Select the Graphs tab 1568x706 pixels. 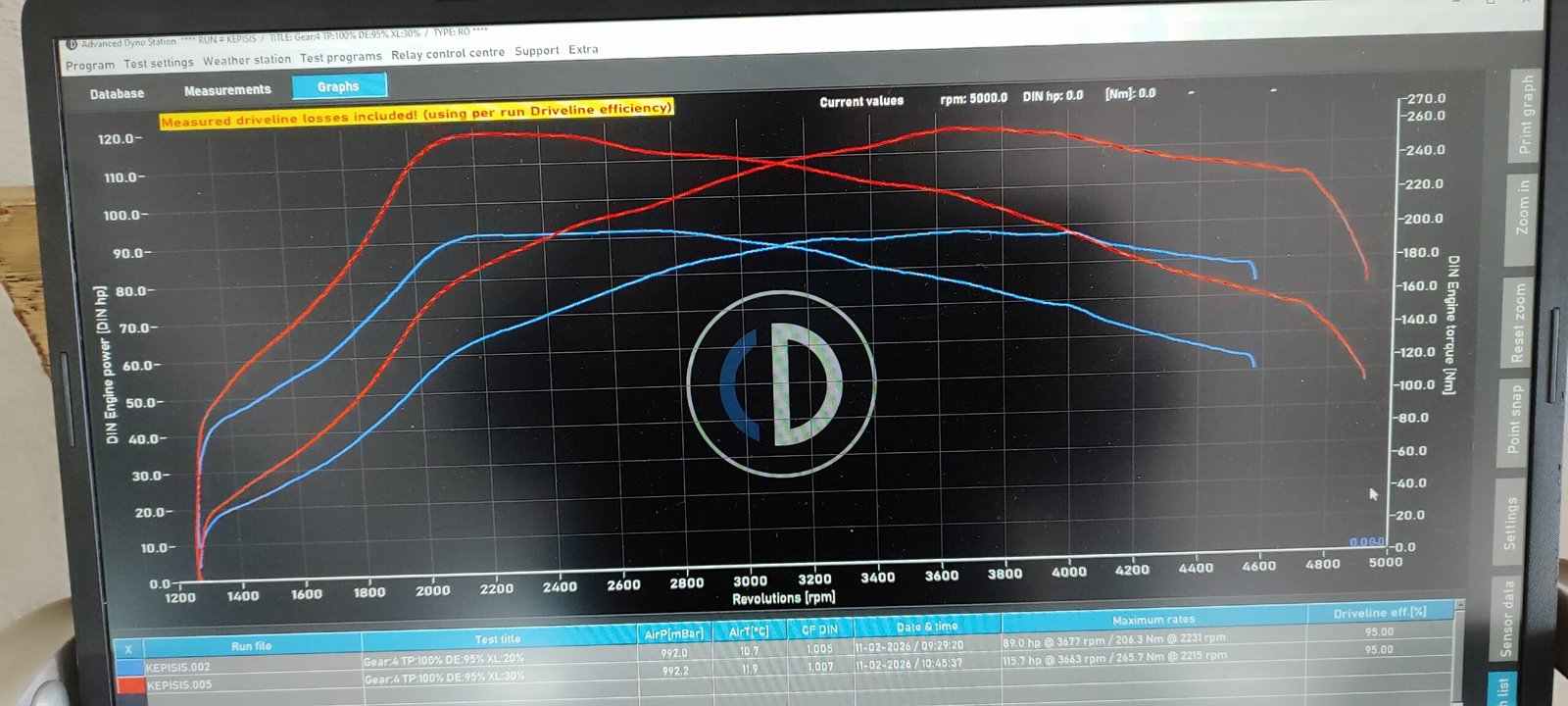(338, 87)
